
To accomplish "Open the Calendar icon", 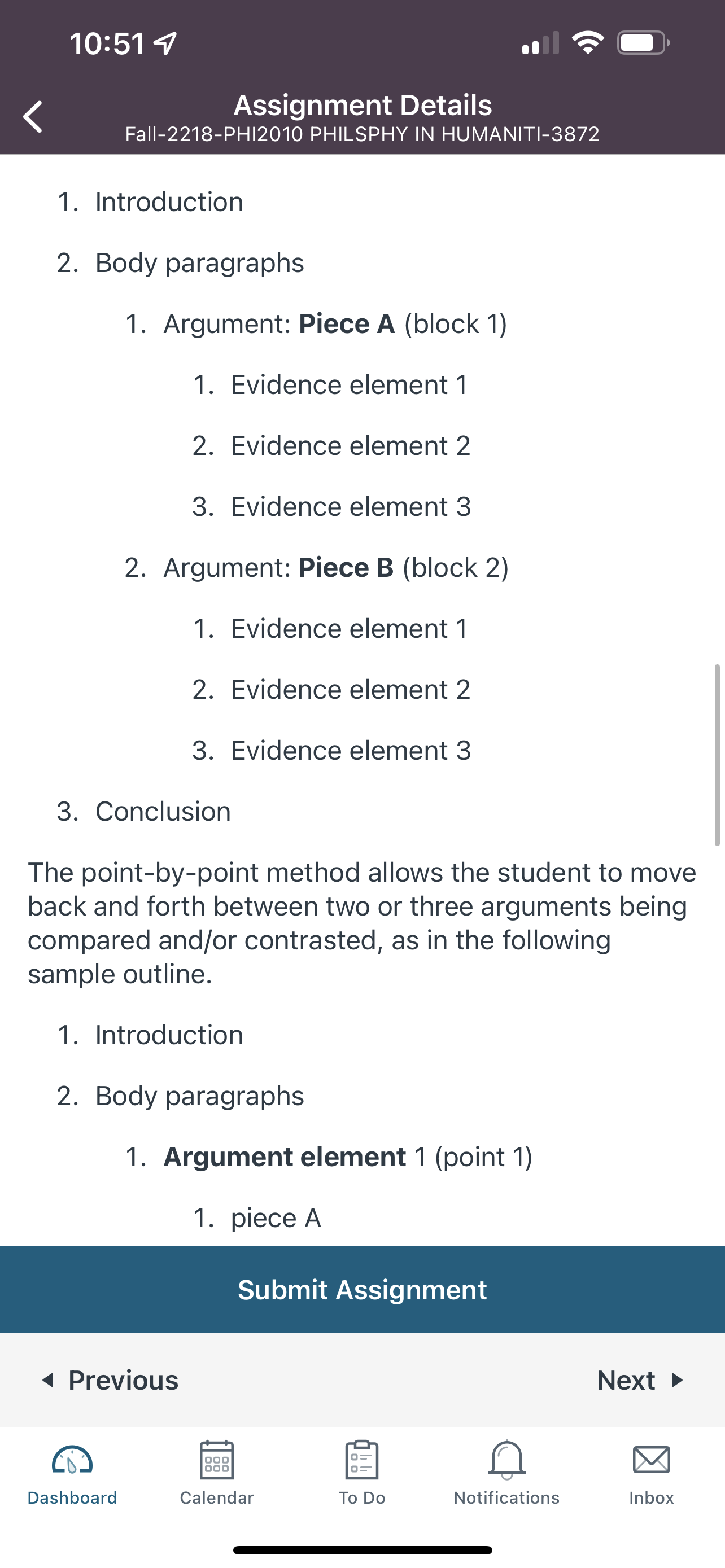I will click(217, 1459).
